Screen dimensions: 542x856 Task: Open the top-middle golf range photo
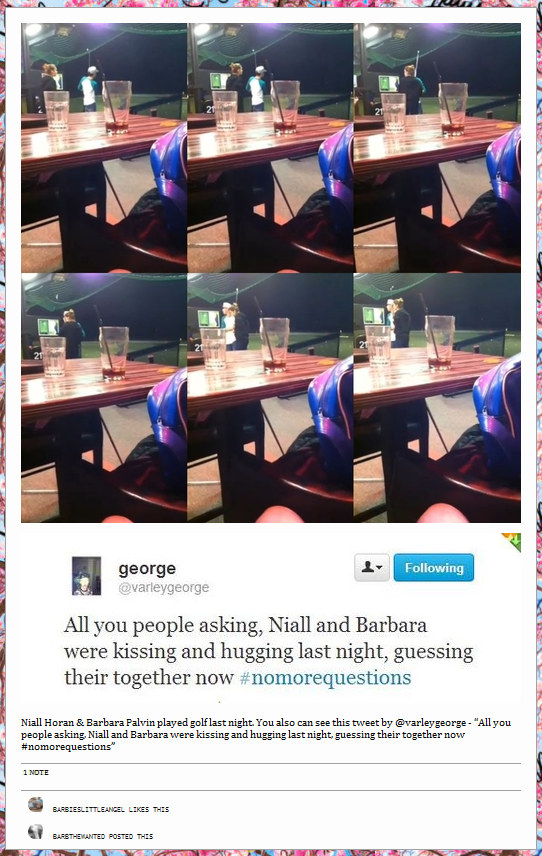tap(270, 147)
